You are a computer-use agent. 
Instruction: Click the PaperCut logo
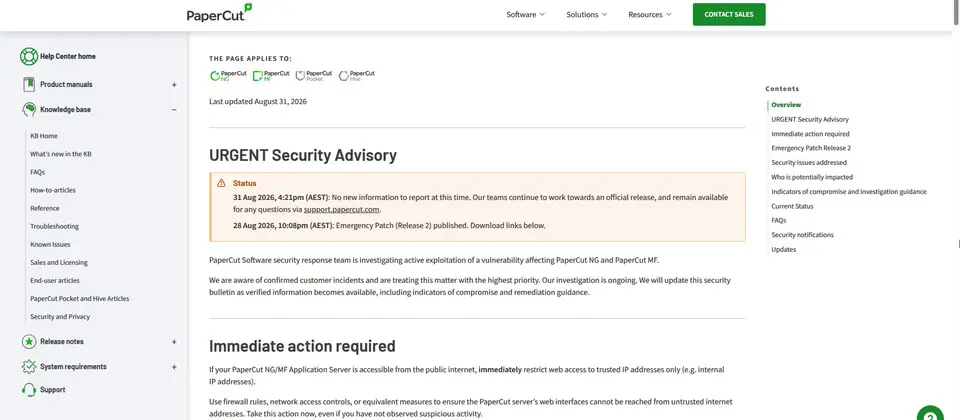(219, 13)
